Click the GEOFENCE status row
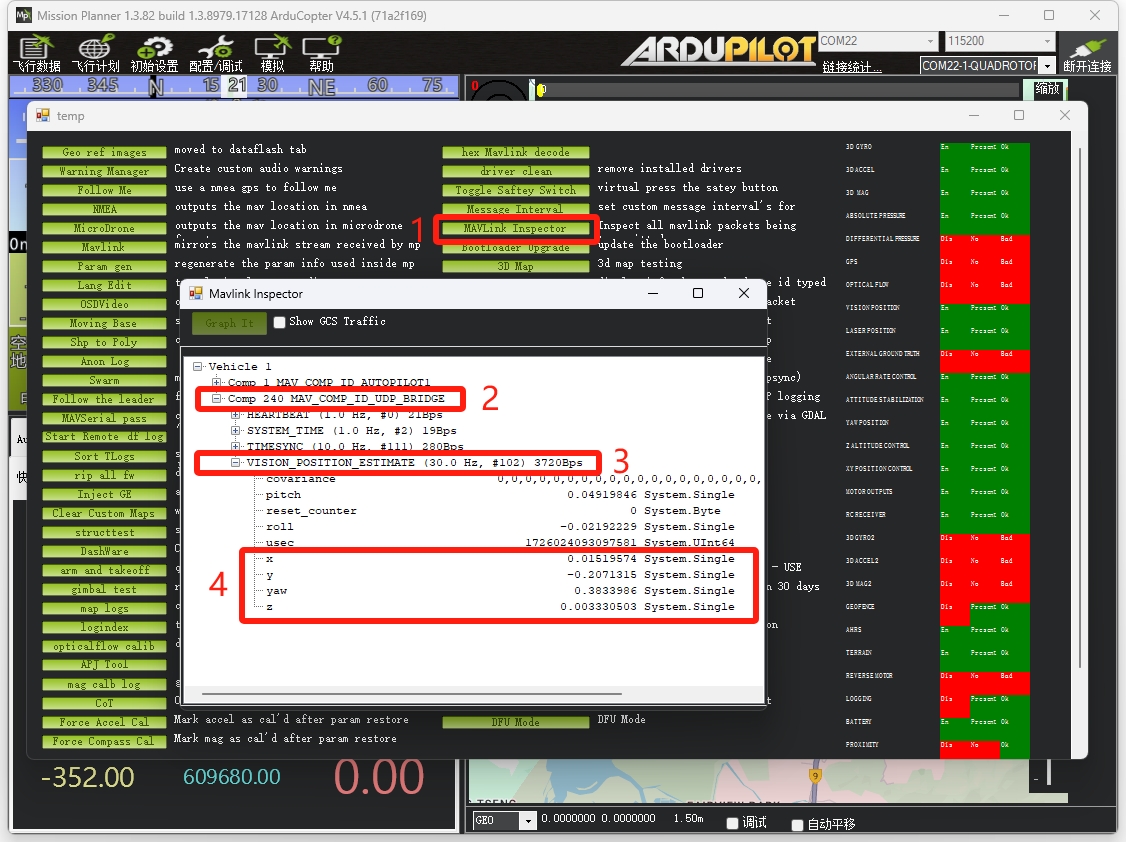 coord(937,607)
